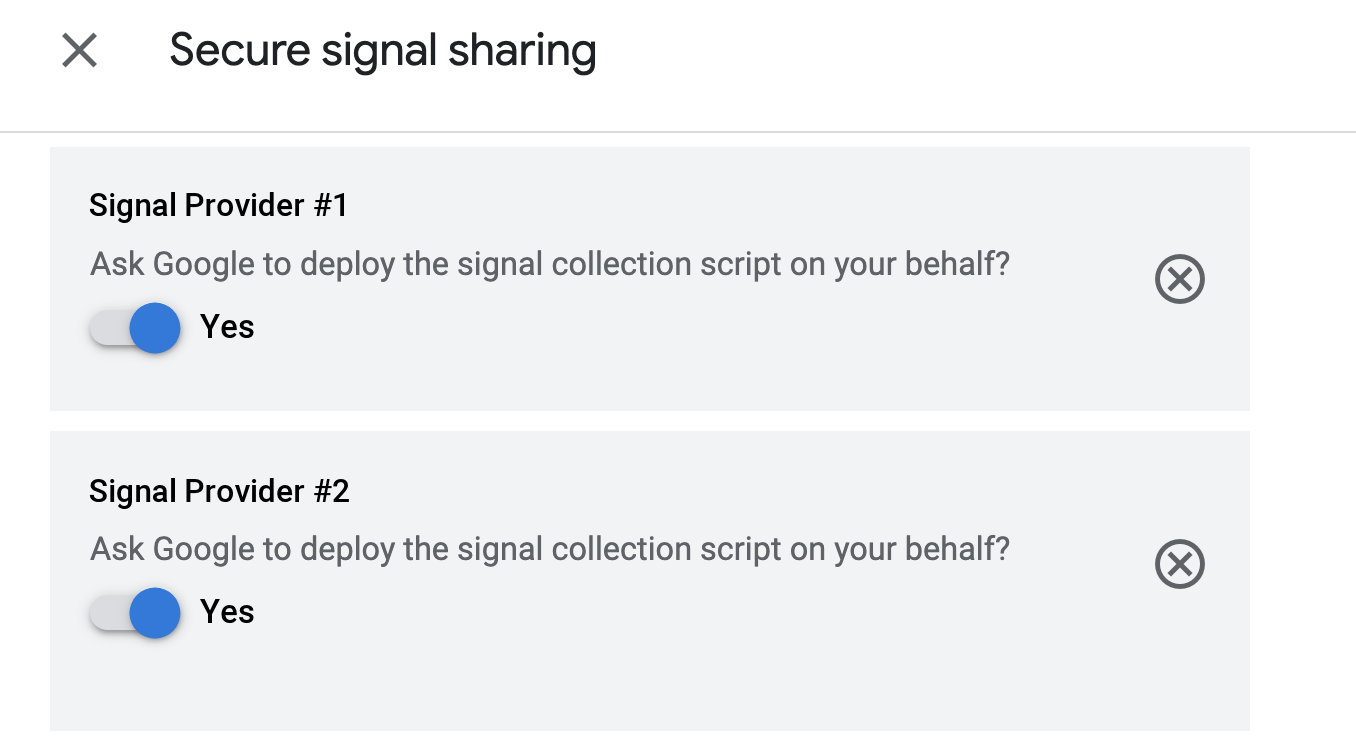The image size is (1356, 747).
Task: Select the Signal Provider #1 heading
Action: coord(219,206)
